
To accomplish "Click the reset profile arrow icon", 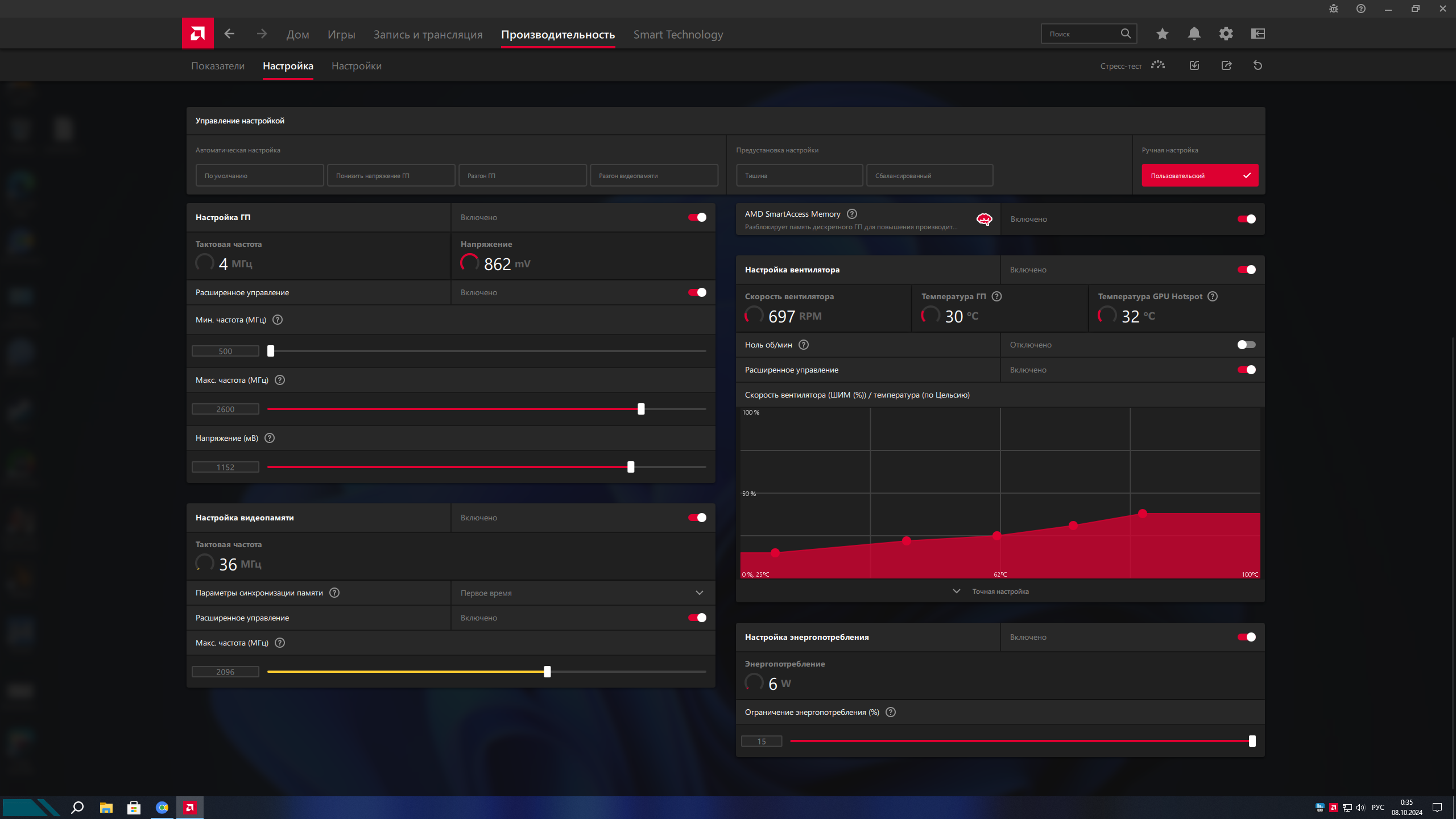I will point(1258,65).
